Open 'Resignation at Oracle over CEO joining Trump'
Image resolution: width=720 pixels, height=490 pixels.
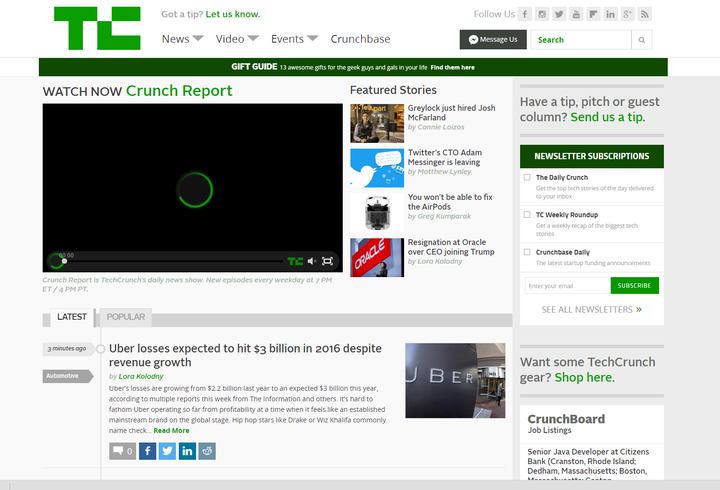tap(451, 247)
